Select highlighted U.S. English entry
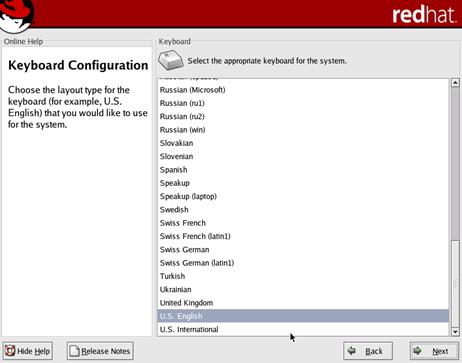 coord(303,316)
